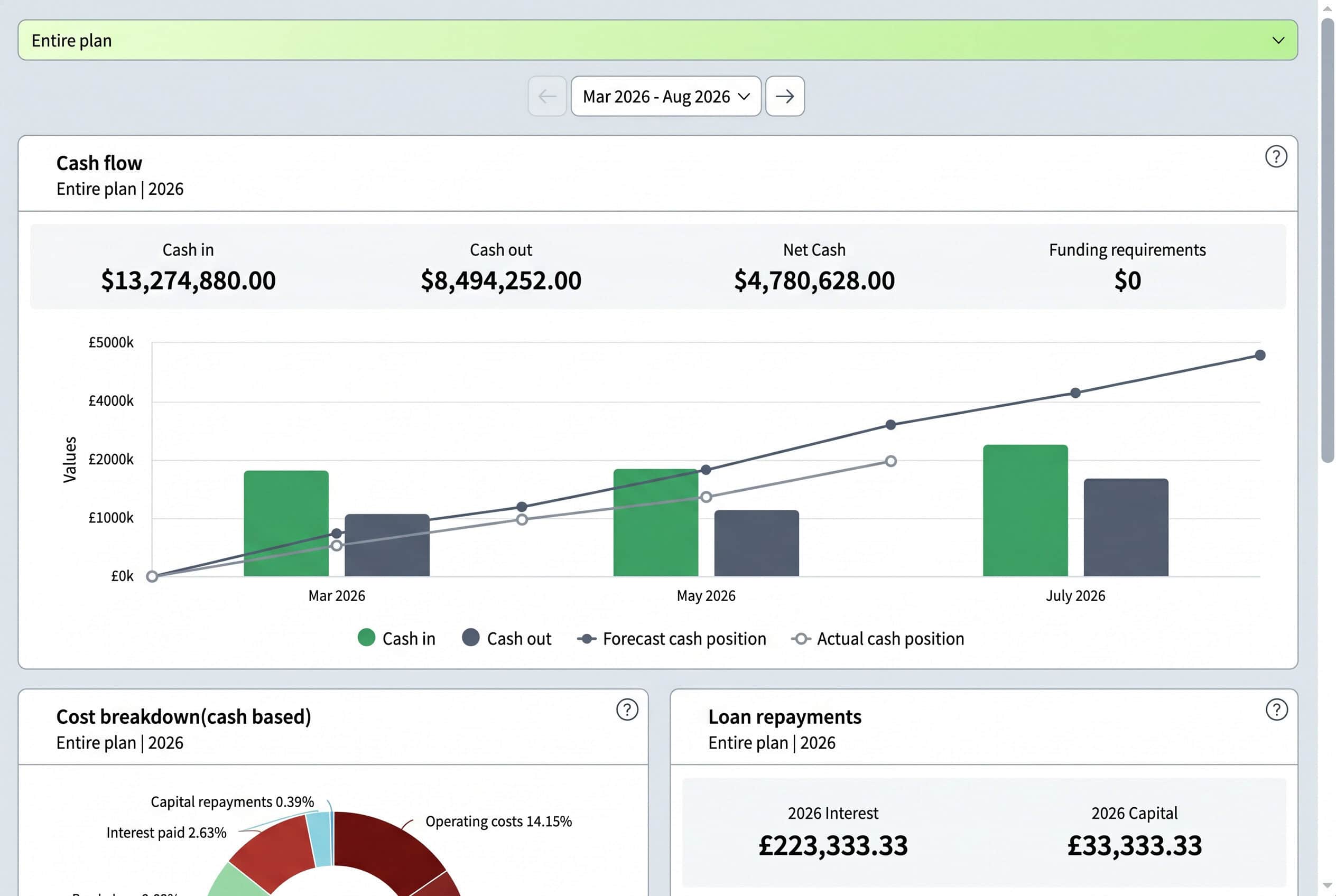This screenshot has width=1336, height=896.
Task: Click the £5000k y-axis label
Action: [x=111, y=342]
